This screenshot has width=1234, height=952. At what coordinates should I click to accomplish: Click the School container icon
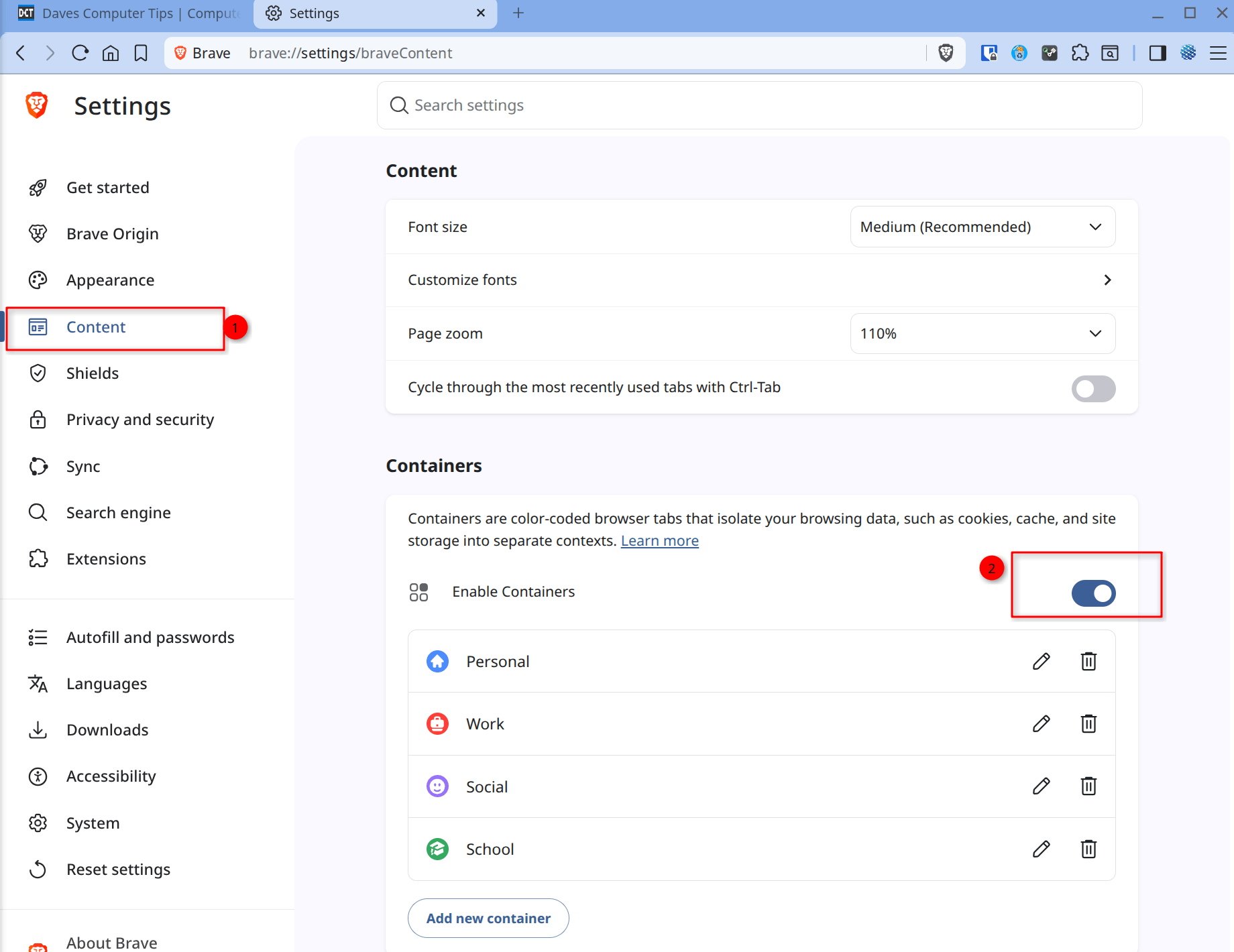[437, 849]
